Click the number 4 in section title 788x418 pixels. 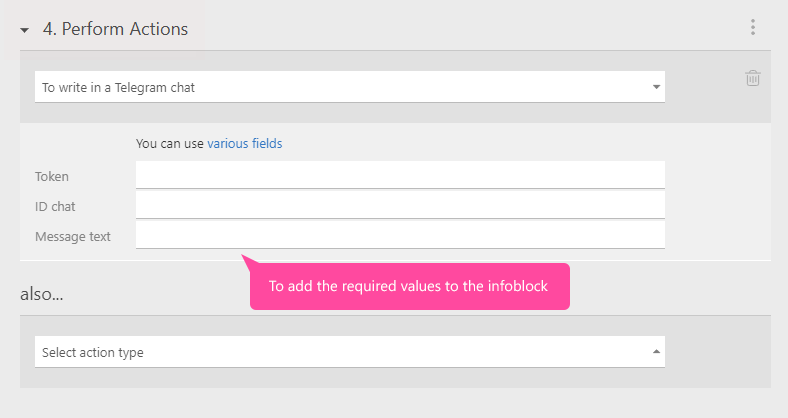tap(48, 29)
